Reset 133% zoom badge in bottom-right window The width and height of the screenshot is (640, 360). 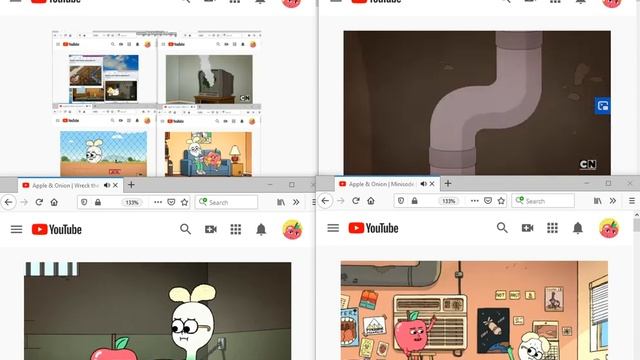click(x=449, y=201)
